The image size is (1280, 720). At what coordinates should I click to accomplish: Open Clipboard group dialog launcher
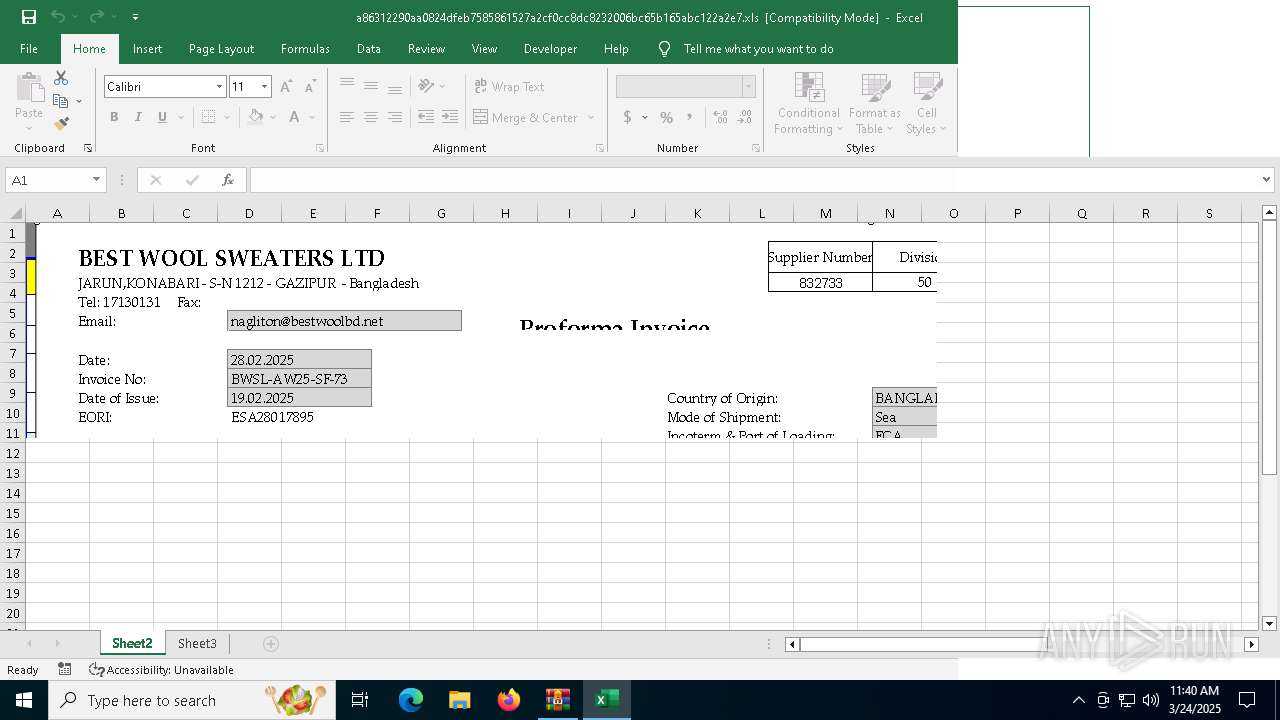[x=88, y=148]
